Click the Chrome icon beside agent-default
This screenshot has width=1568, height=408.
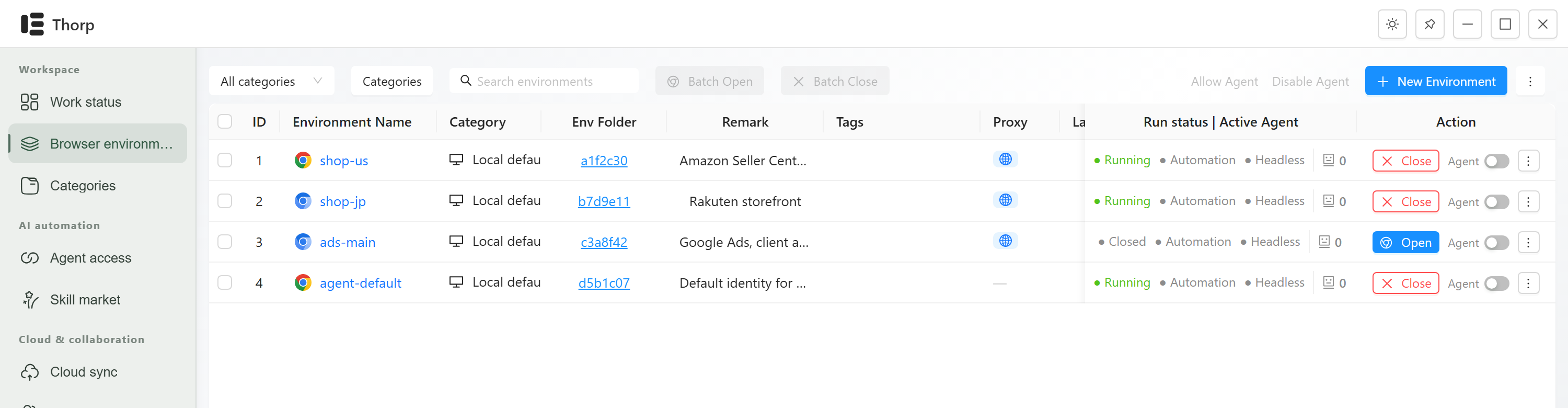(x=303, y=282)
